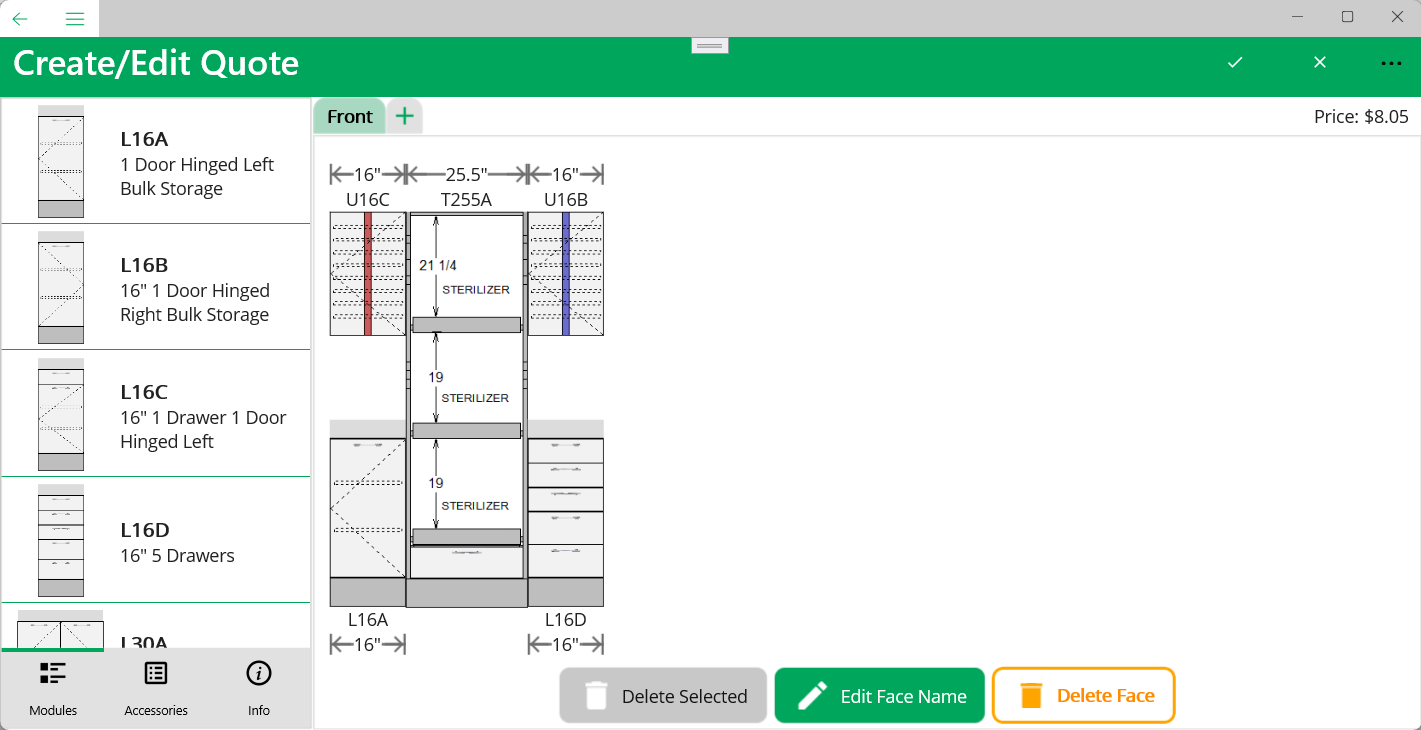Open the Modules panel icon
This screenshot has width=1421, height=730.
[53, 688]
